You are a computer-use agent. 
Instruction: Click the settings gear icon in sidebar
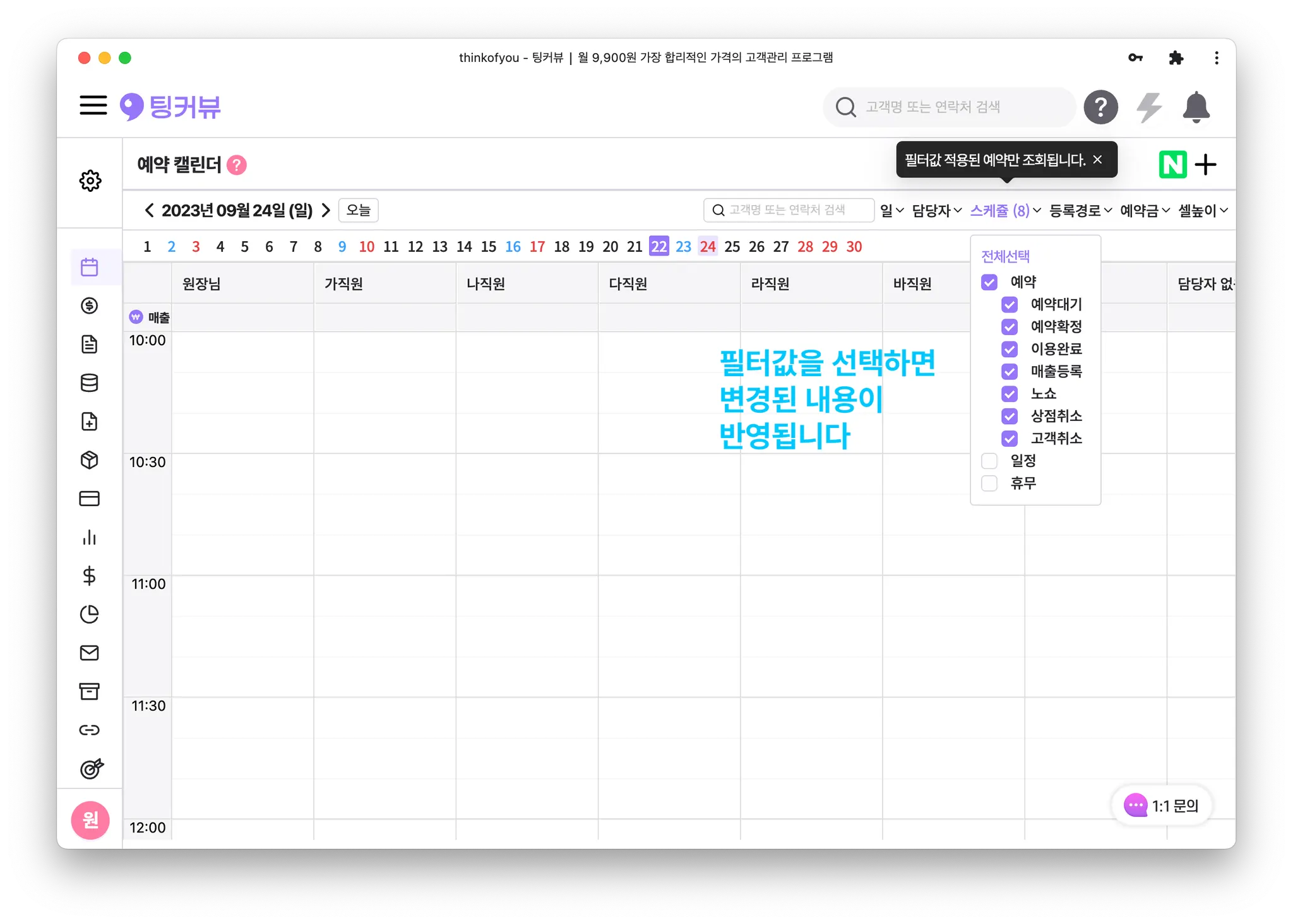(x=90, y=181)
